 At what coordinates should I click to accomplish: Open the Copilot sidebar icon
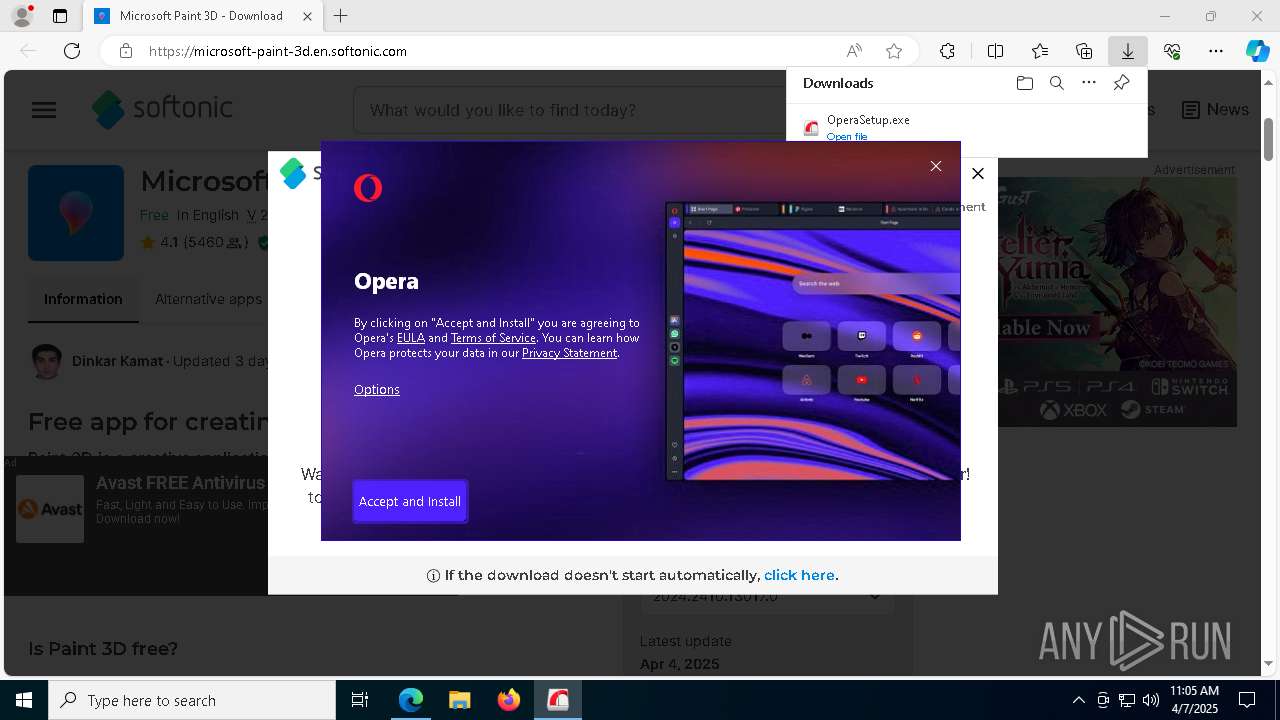[1258, 51]
